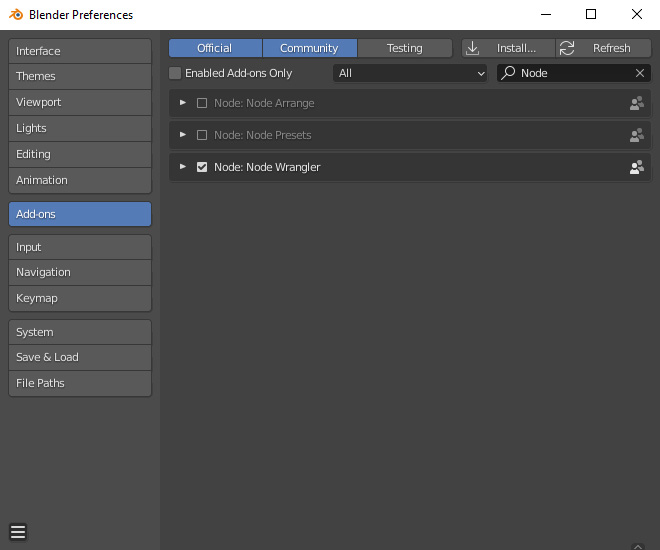Expand the Node Arrange add-on details

tap(183, 103)
